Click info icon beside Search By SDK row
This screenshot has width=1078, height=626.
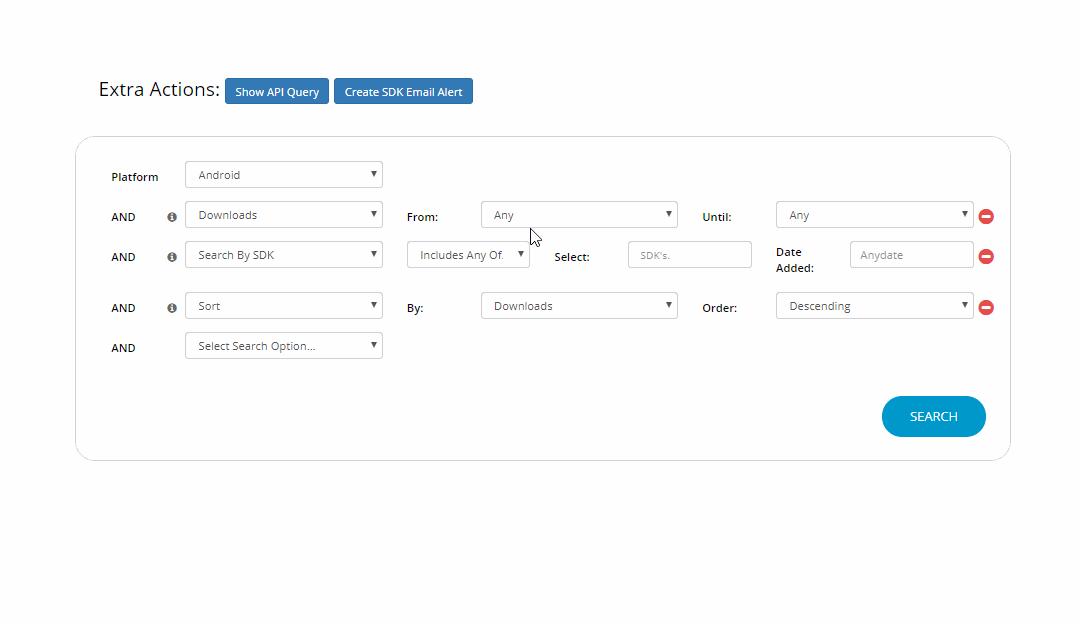172,257
